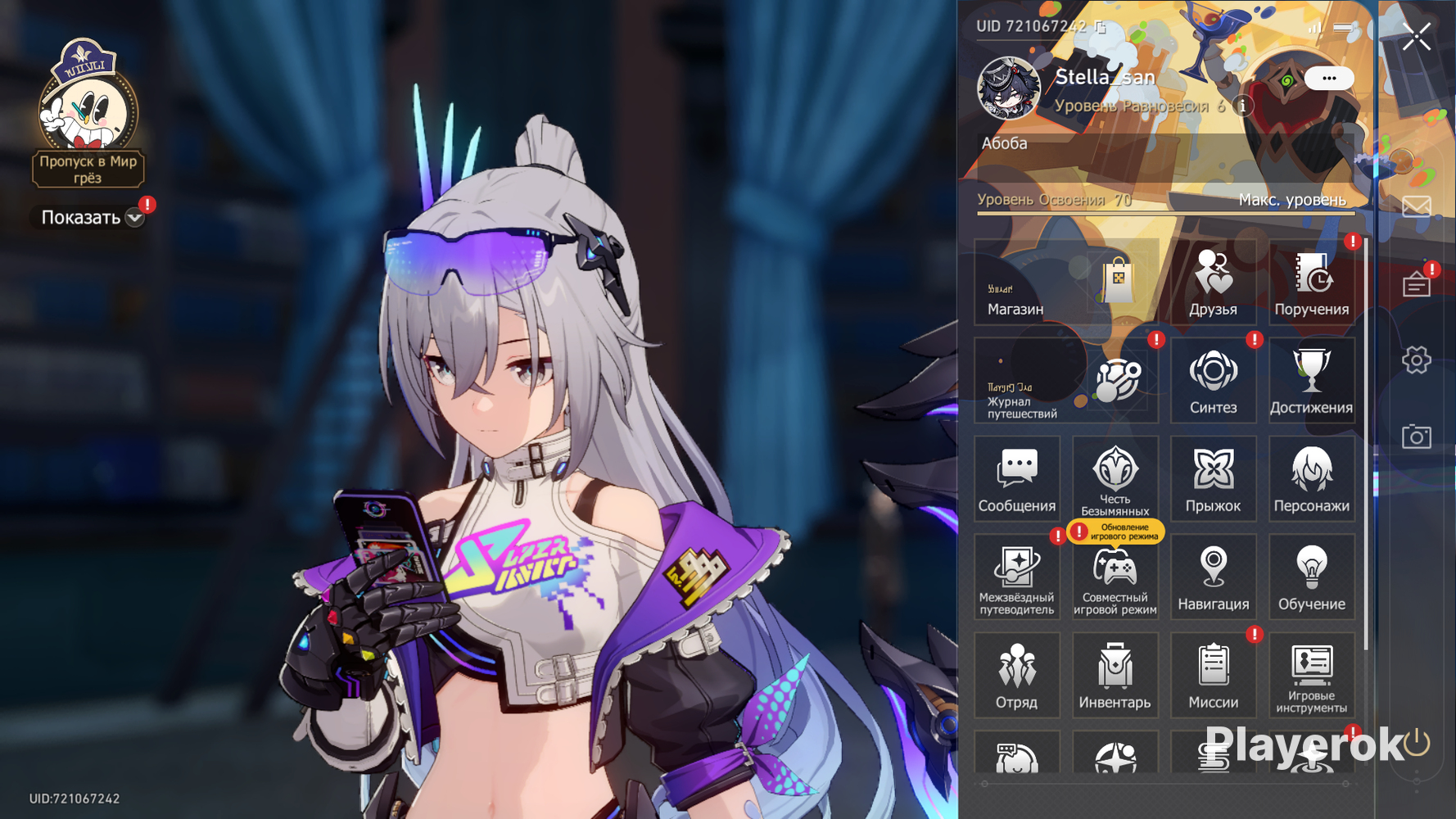Open the settings gear icon
The height and width of the screenshot is (819, 1456).
pyautogui.click(x=1417, y=360)
